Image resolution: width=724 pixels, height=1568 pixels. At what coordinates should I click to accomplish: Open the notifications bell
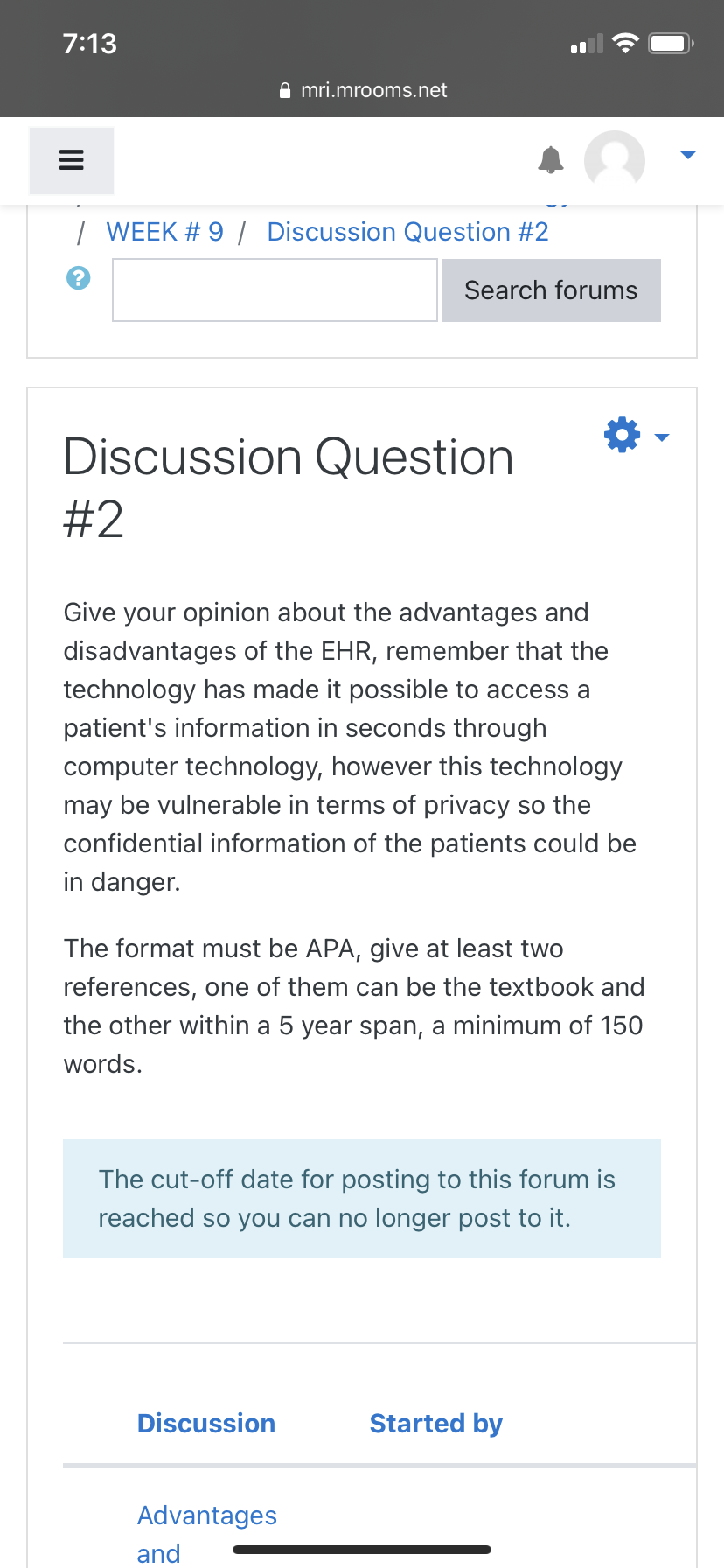pyautogui.click(x=551, y=159)
